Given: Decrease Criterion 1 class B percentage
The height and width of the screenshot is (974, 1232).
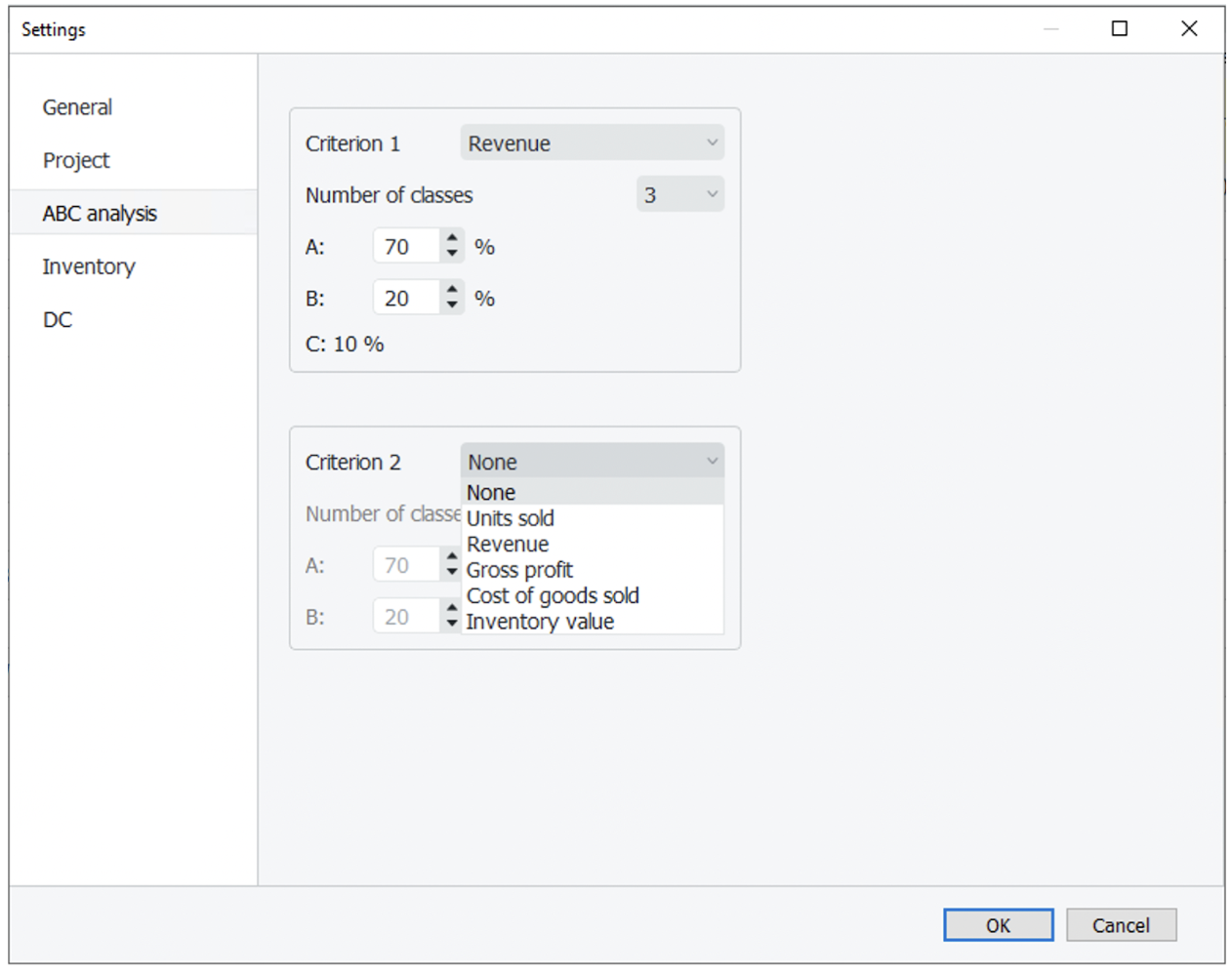Looking at the screenshot, I should pyautogui.click(x=451, y=306).
